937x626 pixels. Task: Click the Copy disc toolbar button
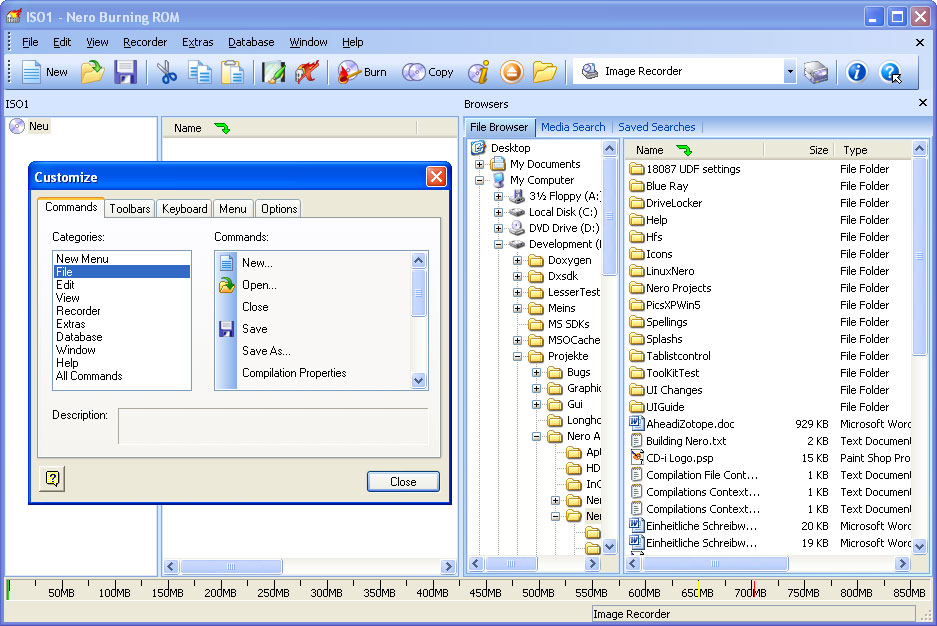pyautogui.click(x=428, y=72)
